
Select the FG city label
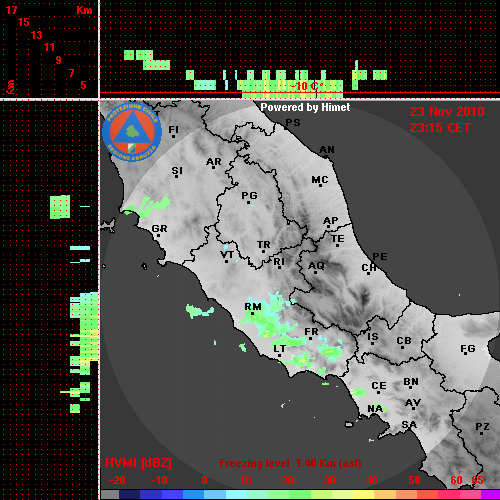coord(468,349)
